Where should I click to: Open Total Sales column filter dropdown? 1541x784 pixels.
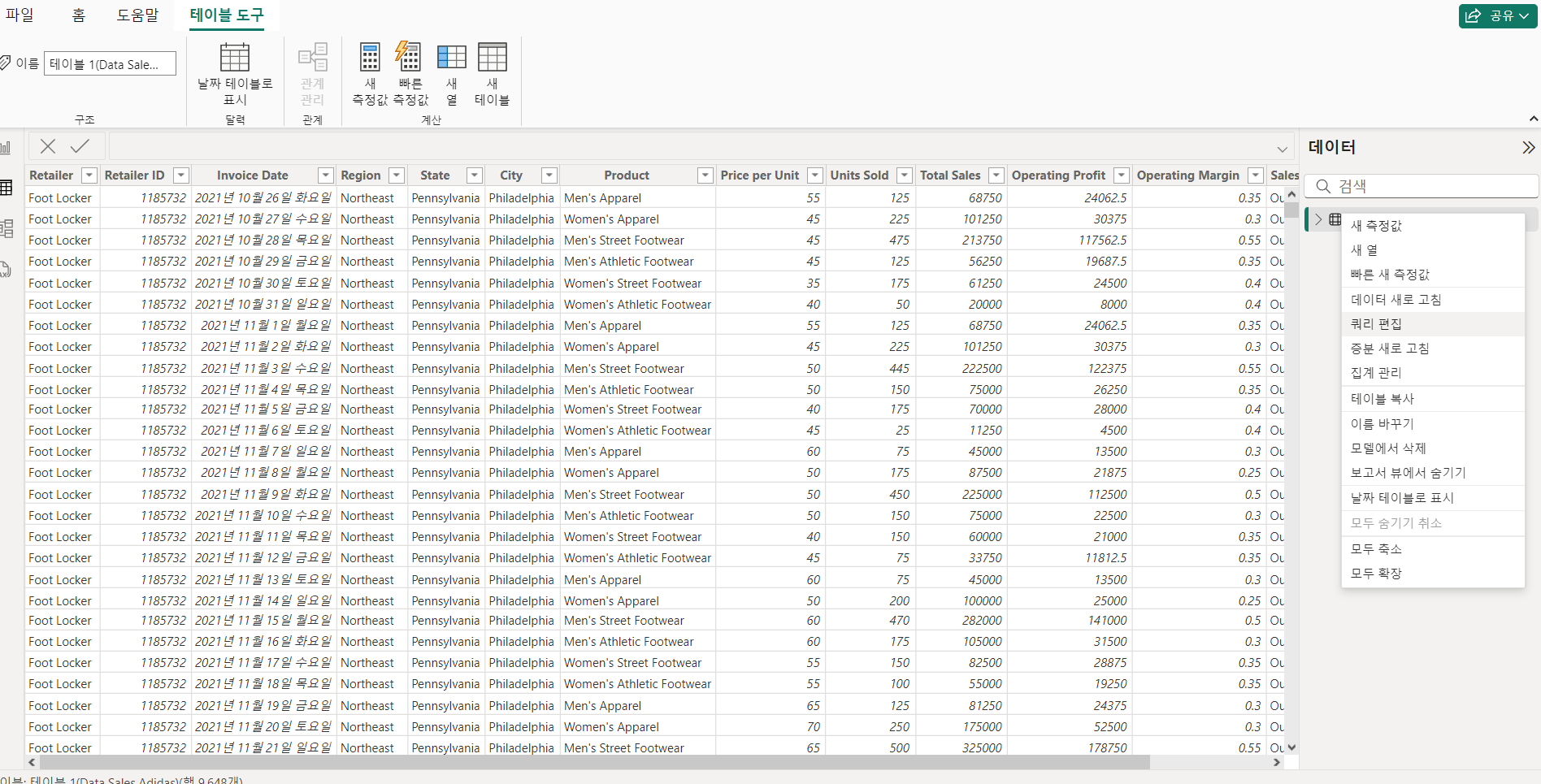996,175
